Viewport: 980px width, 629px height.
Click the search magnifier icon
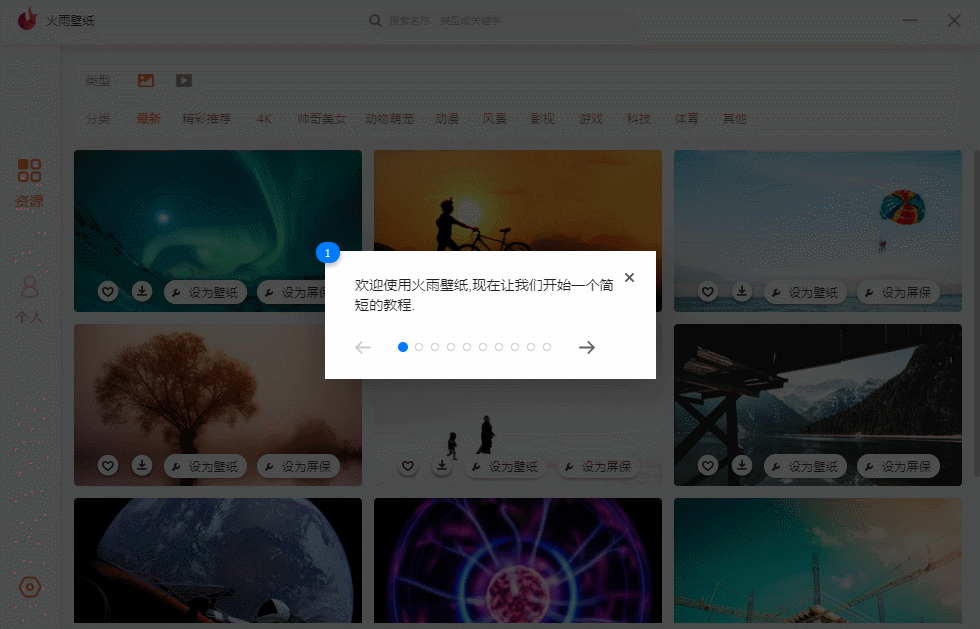375,21
